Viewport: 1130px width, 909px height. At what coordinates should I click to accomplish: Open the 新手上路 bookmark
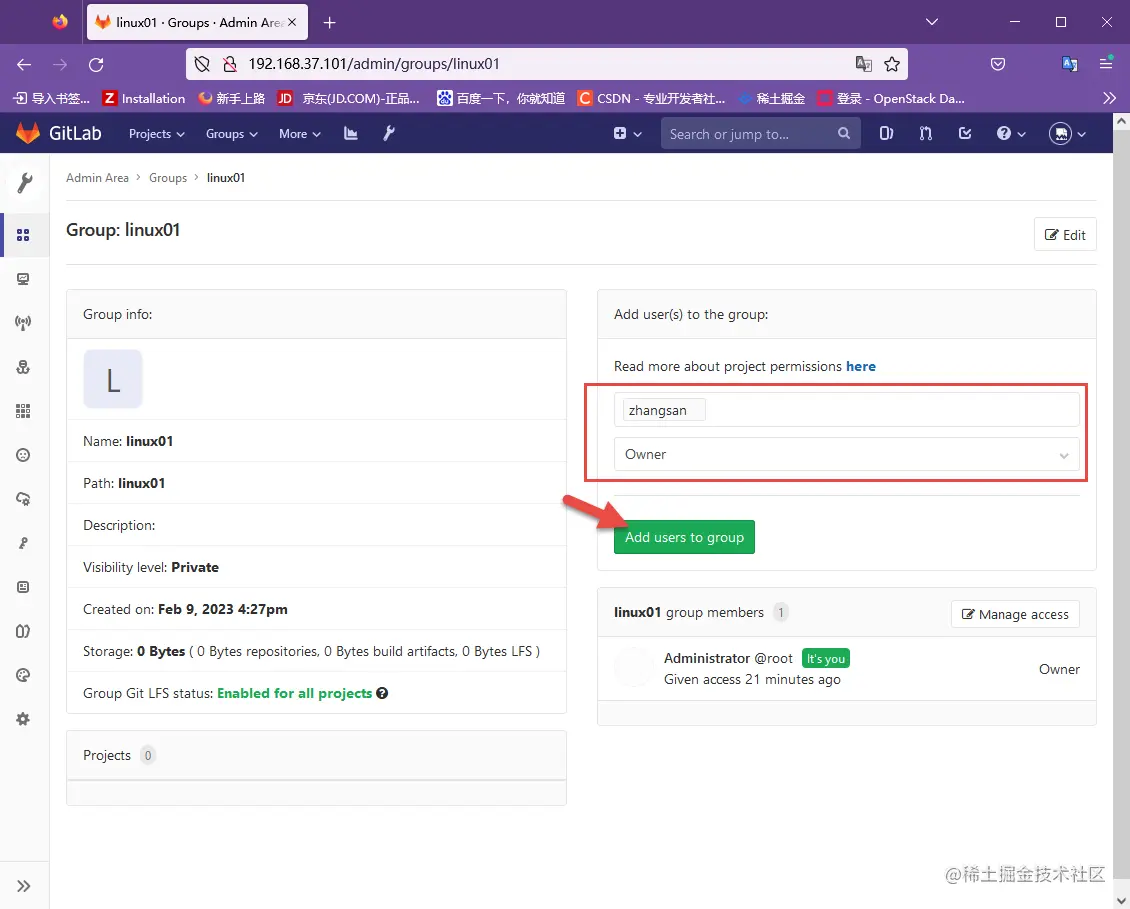[231, 98]
